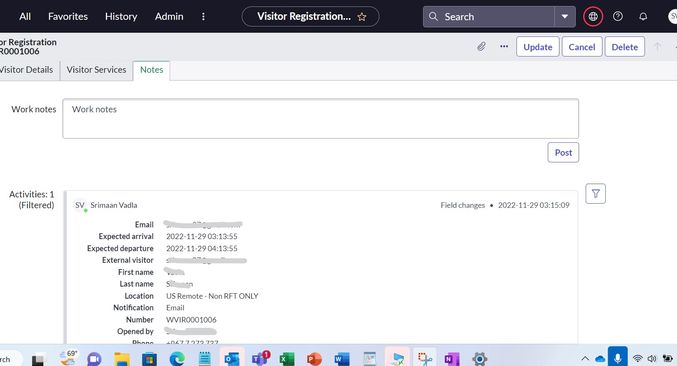Switch to the Visitor Details tab
The width and height of the screenshot is (677, 366).
click(x=27, y=70)
